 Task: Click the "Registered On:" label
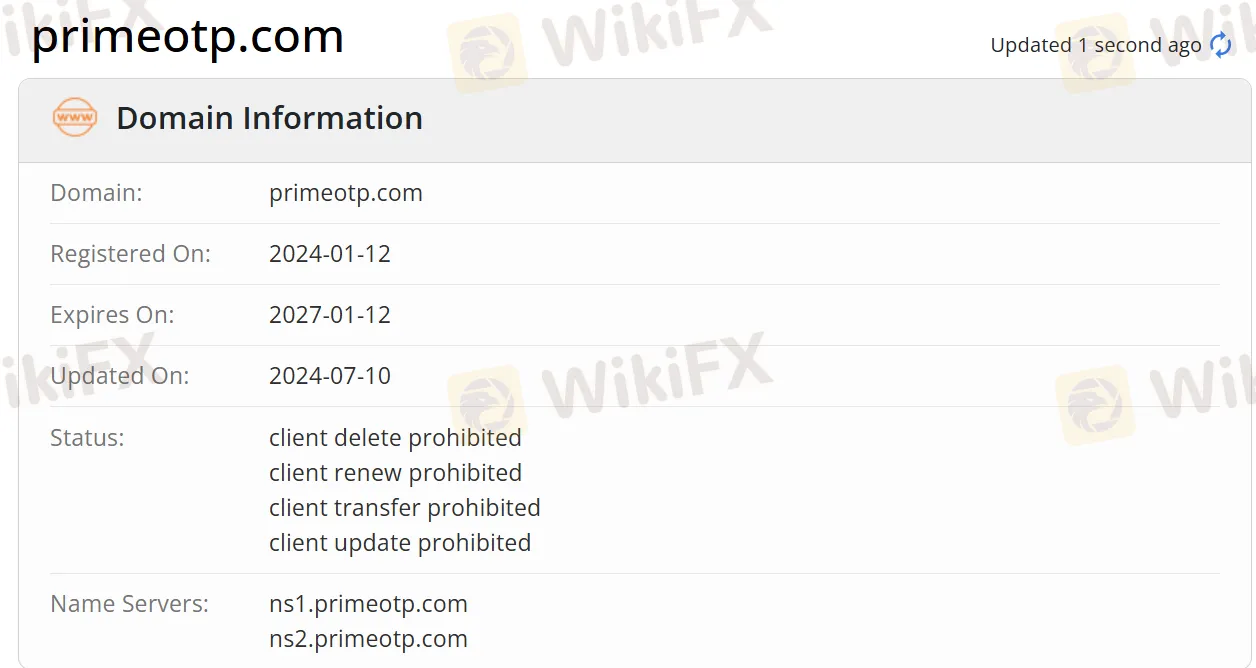tap(130, 254)
